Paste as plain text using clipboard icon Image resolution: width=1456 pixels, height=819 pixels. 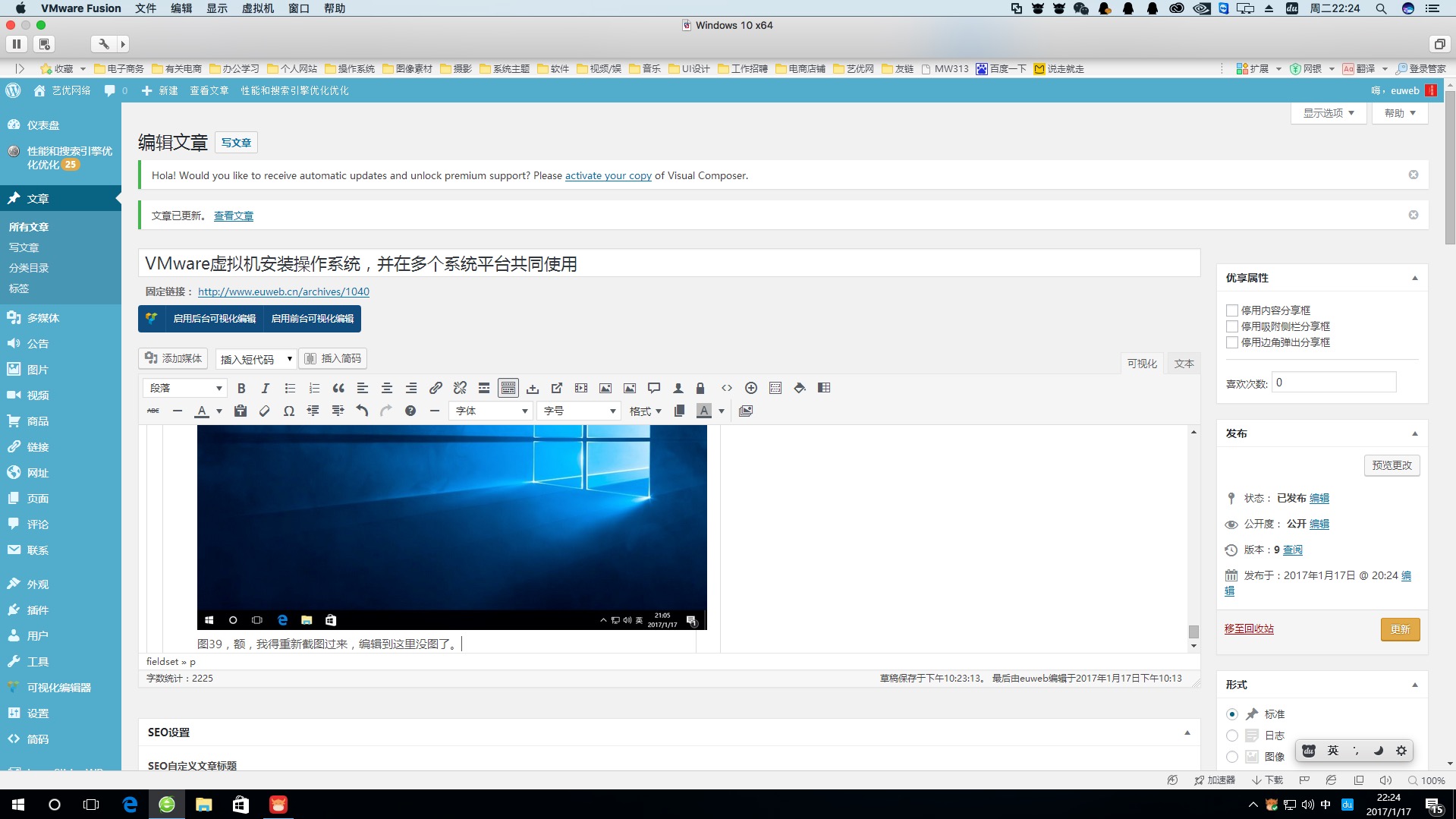click(x=241, y=411)
